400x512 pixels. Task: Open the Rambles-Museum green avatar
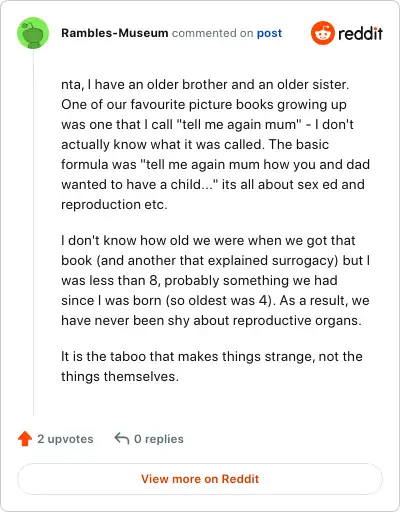tap(33, 33)
